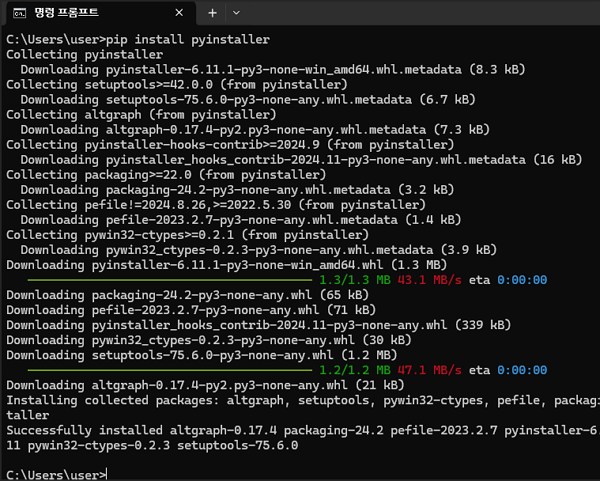Click the '47.1 MB/s' speed text

429,370
